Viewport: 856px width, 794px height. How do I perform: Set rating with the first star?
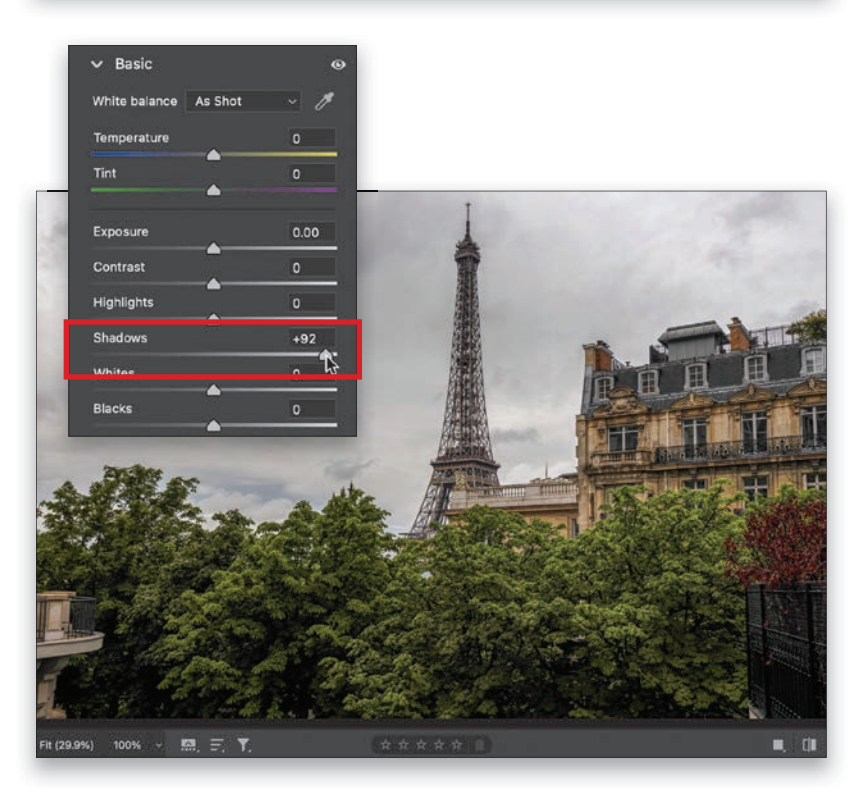[385, 745]
